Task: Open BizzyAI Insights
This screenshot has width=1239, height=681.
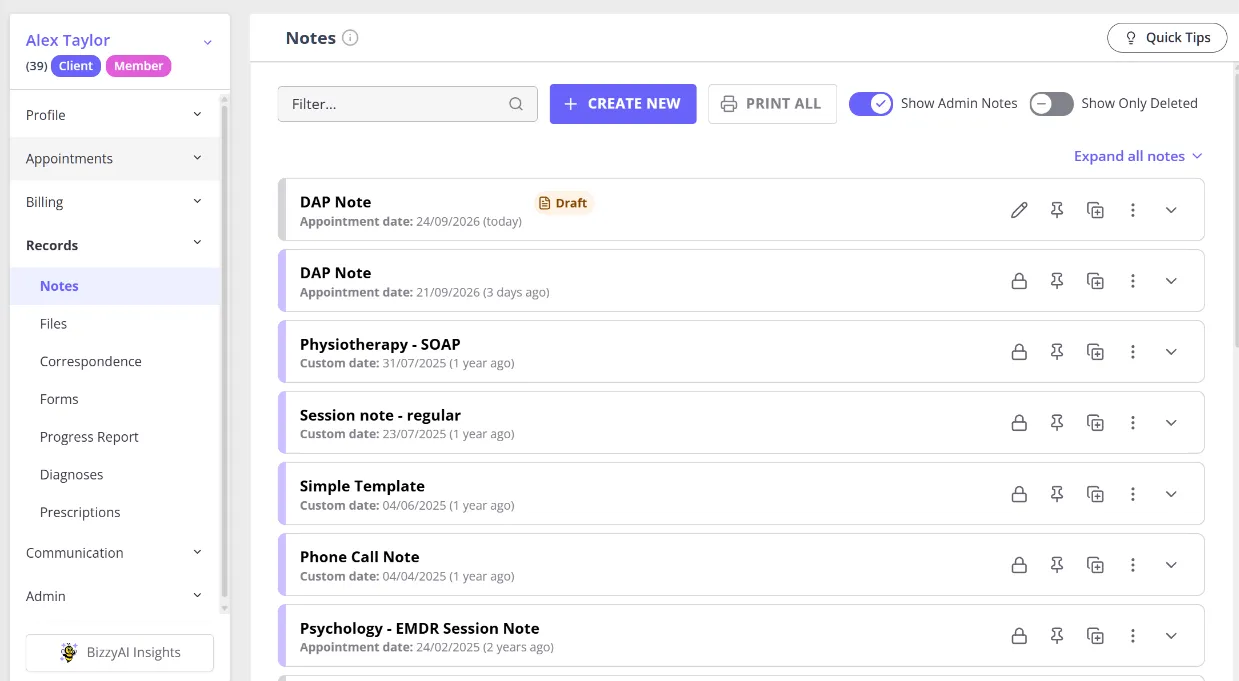Action: coord(120,653)
